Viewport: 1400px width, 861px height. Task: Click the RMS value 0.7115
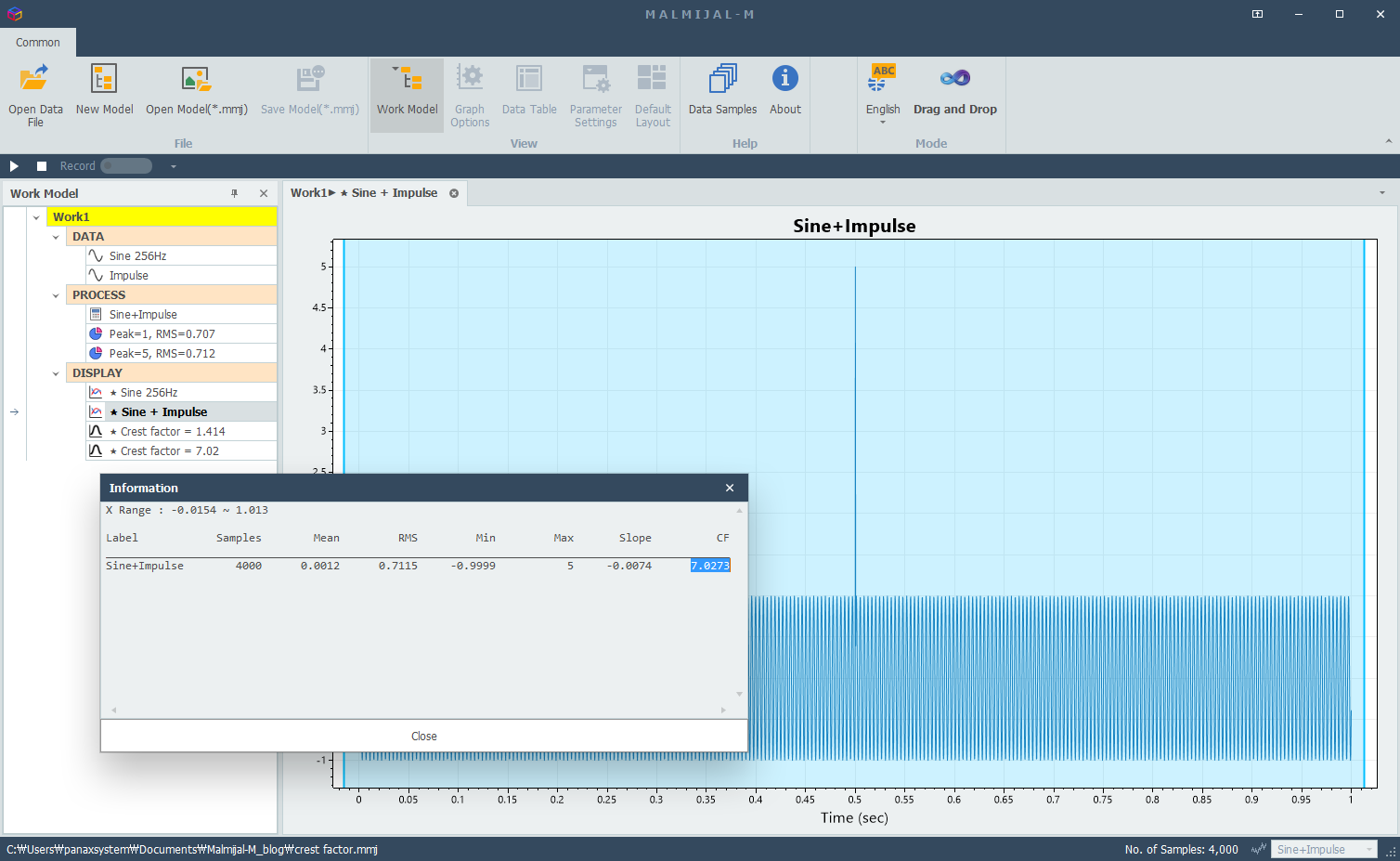(397, 566)
